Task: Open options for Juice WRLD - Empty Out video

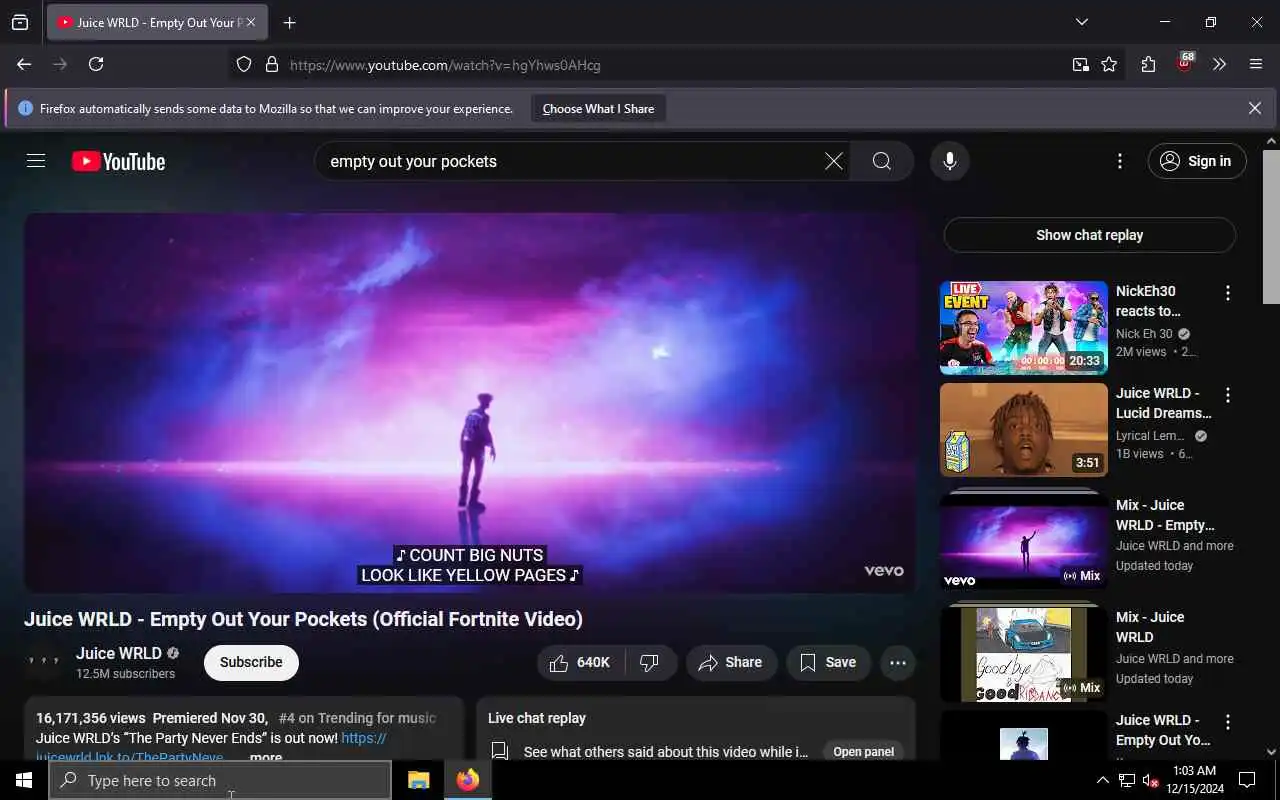Action: point(1227,722)
